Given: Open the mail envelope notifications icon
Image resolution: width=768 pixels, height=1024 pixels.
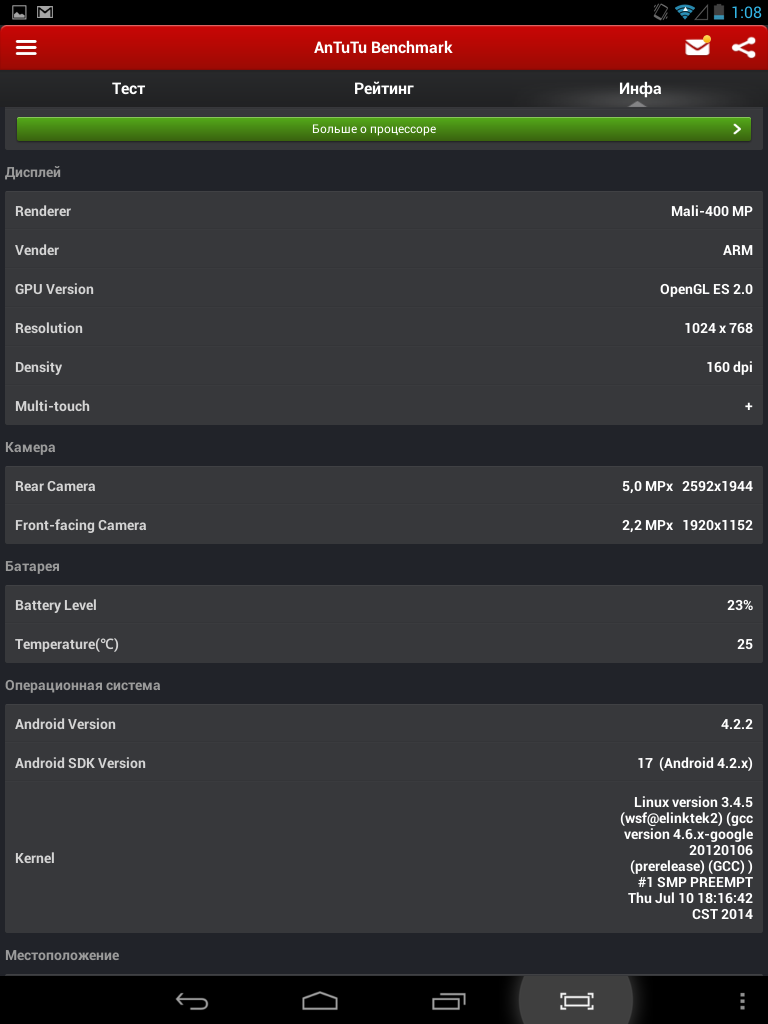Looking at the screenshot, I should pos(697,47).
